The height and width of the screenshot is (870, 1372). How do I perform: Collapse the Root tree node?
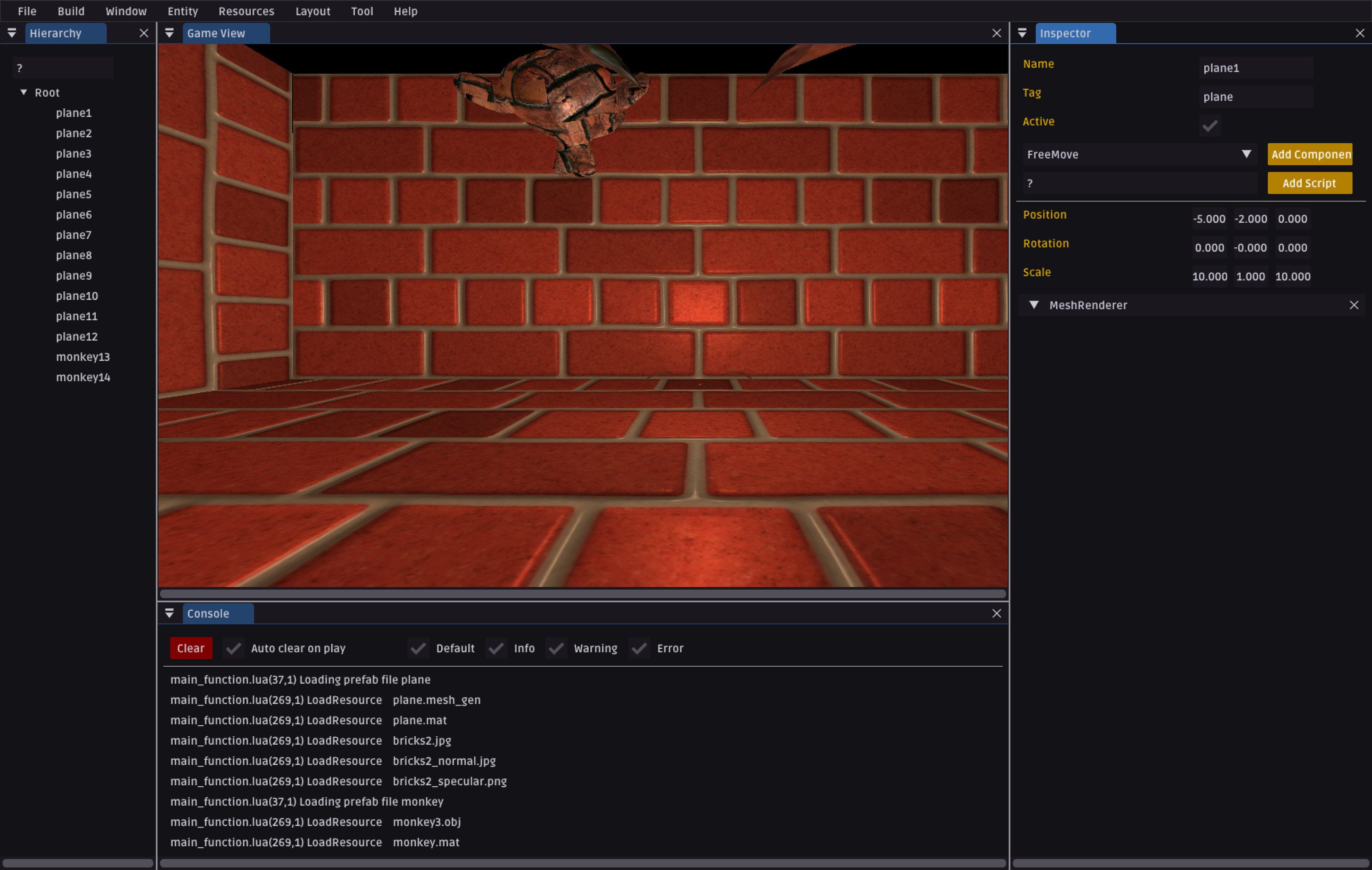point(24,92)
